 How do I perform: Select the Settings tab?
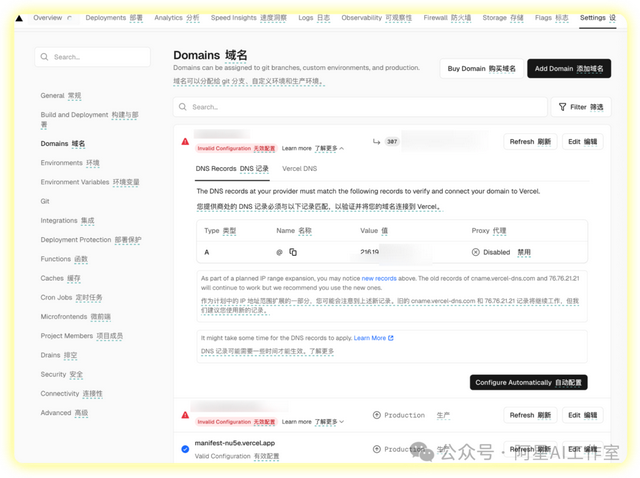[x=598, y=18]
